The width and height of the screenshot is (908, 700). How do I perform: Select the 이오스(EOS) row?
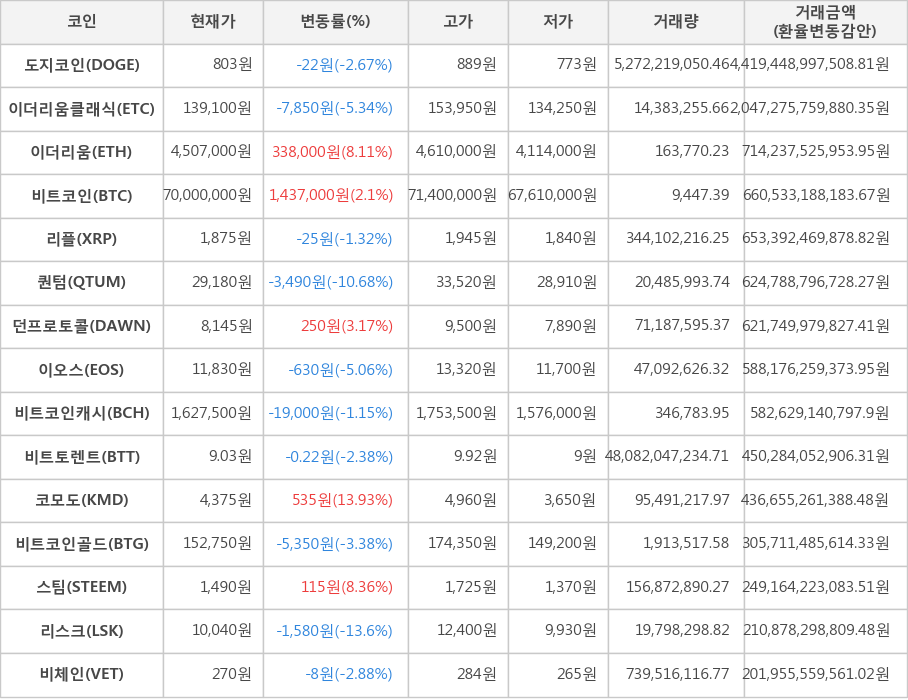pyautogui.click(x=81, y=370)
